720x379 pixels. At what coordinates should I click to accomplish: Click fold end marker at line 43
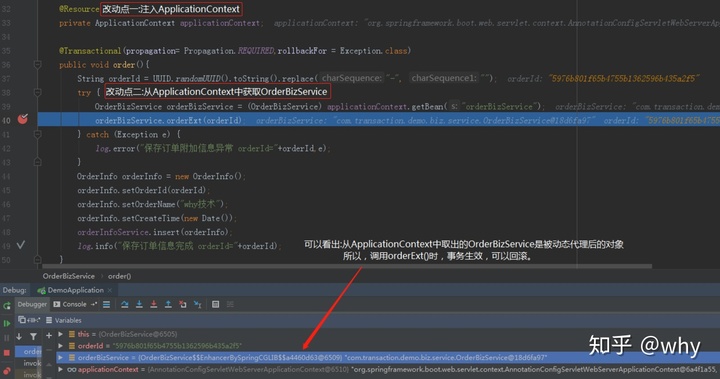click(38, 162)
